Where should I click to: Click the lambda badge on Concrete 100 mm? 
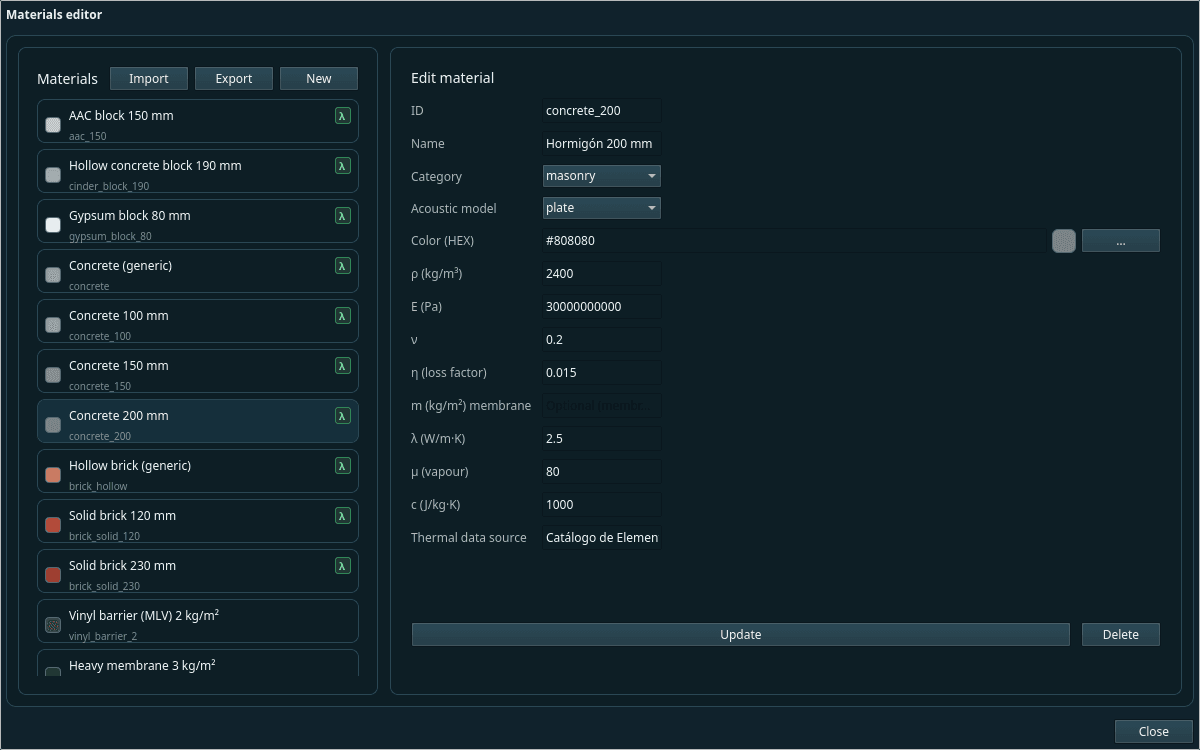pyautogui.click(x=343, y=316)
